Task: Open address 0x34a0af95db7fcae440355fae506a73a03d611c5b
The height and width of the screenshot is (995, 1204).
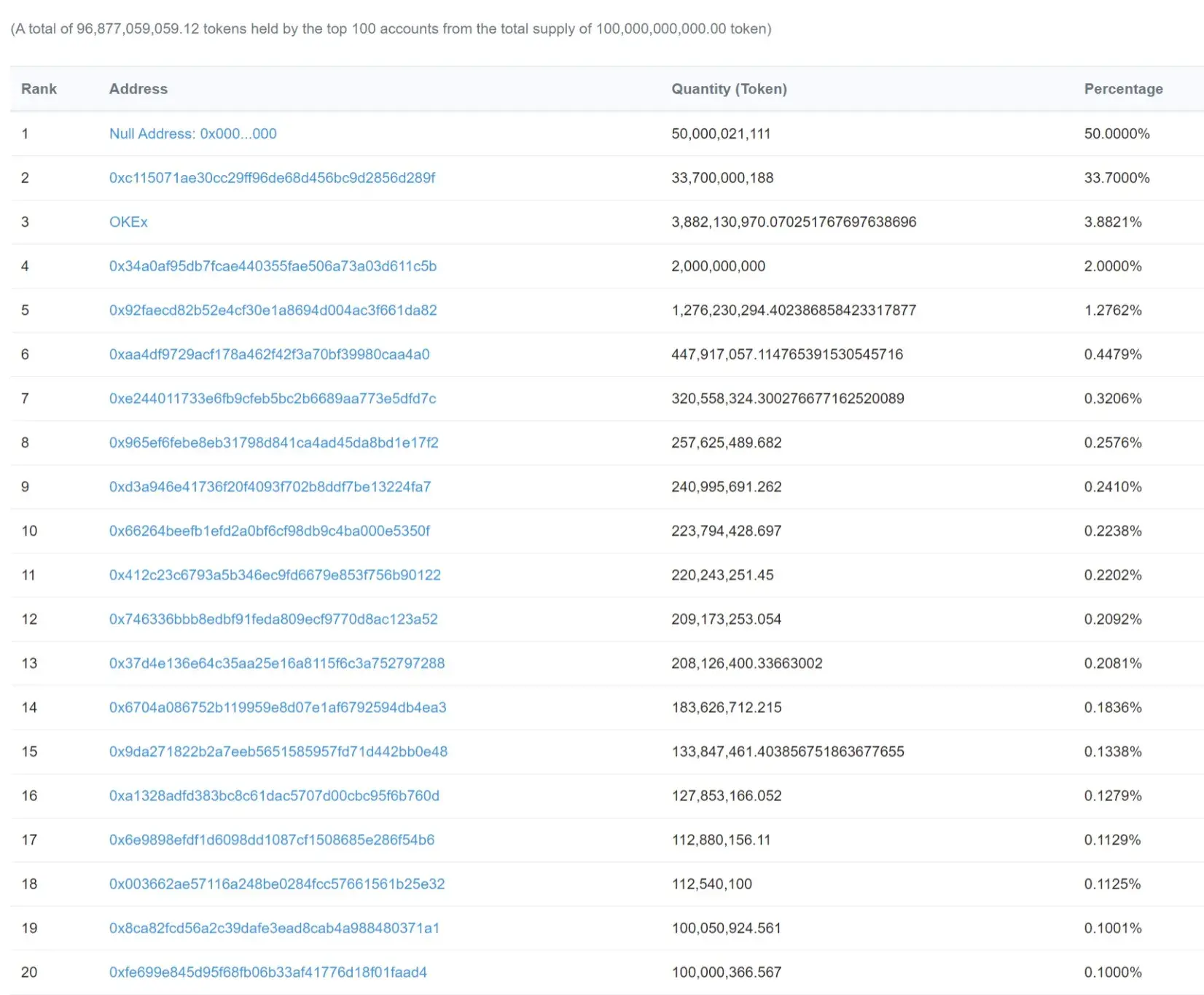Action: pos(273,266)
